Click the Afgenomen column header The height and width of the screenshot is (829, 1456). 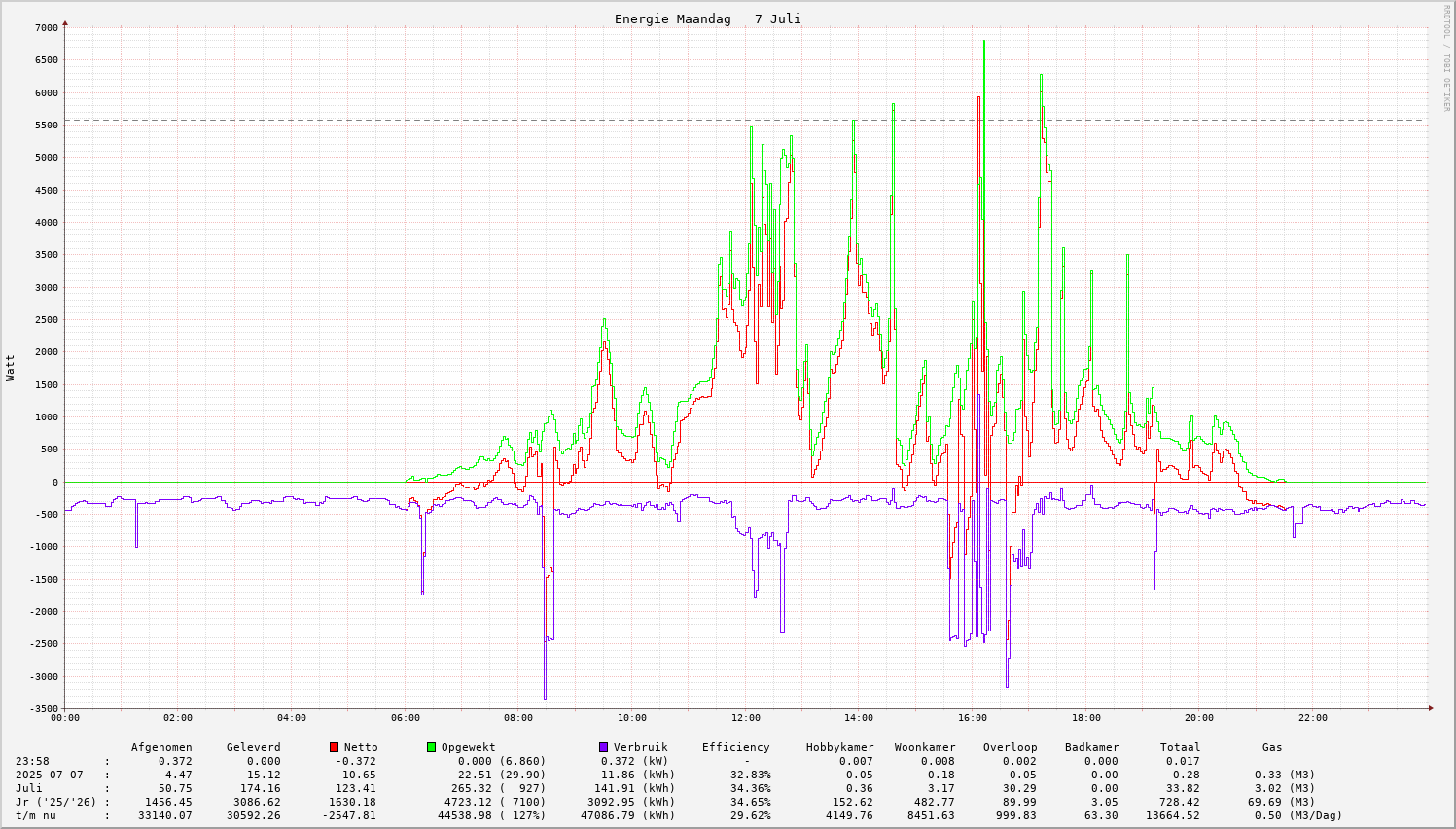(x=161, y=747)
